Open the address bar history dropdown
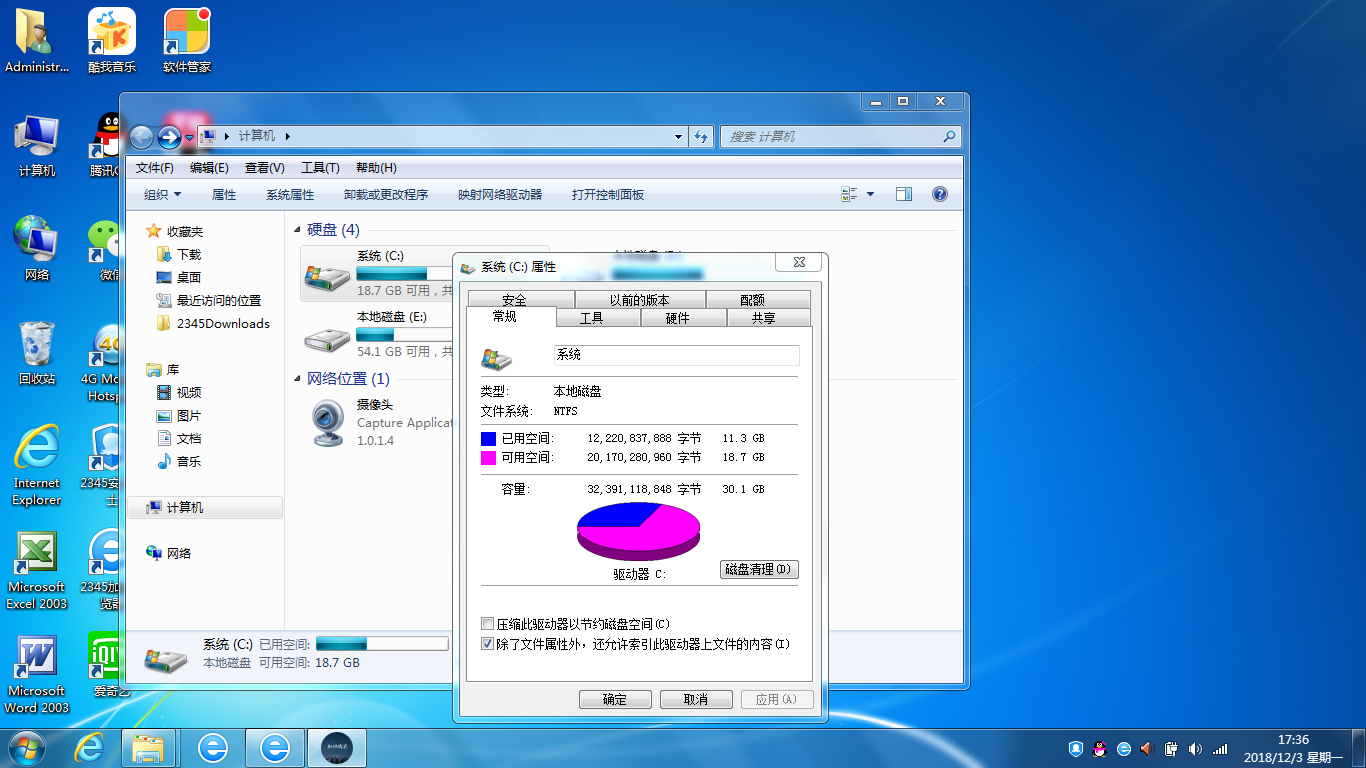The width and height of the screenshot is (1366, 768). click(x=676, y=136)
